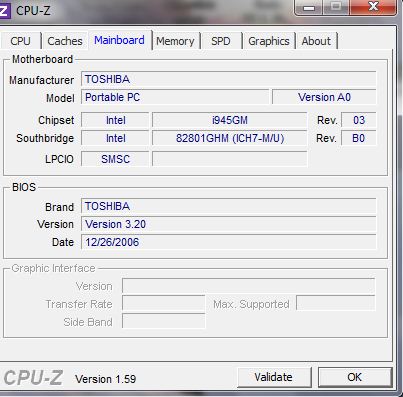This screenshot has width=403, height=397.
Task: Click the BIOS 'Version 3.20' field
Action: pos(229,224)
